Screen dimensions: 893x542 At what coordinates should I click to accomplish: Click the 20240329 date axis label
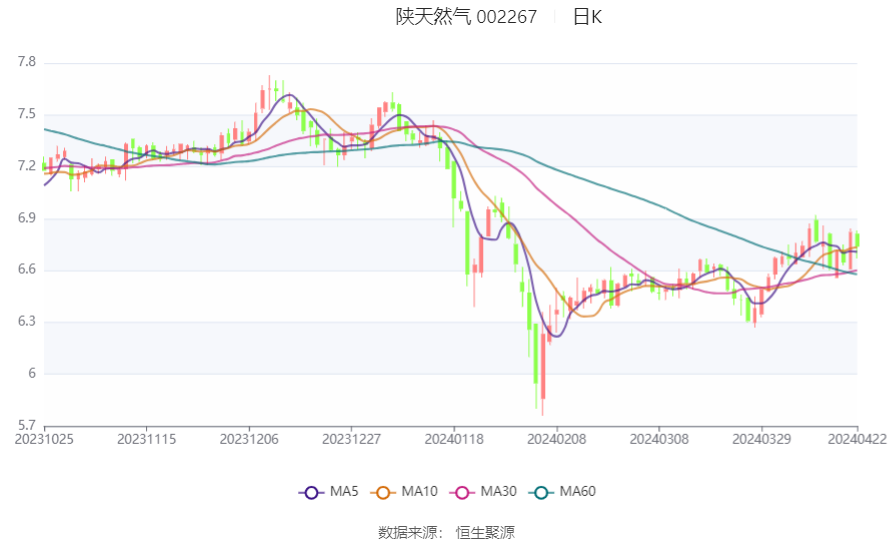pos(762,439)
